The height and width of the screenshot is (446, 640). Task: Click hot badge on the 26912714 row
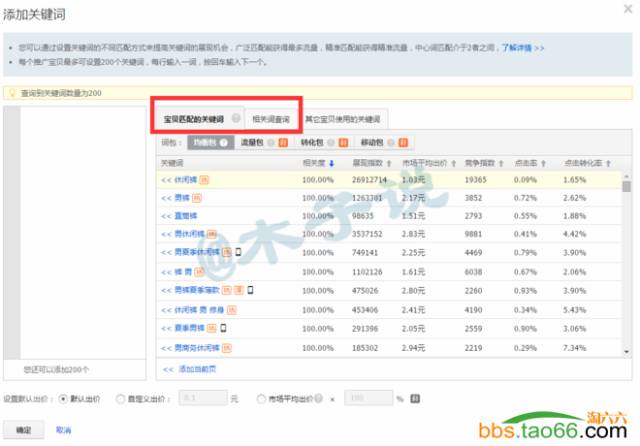204,180
